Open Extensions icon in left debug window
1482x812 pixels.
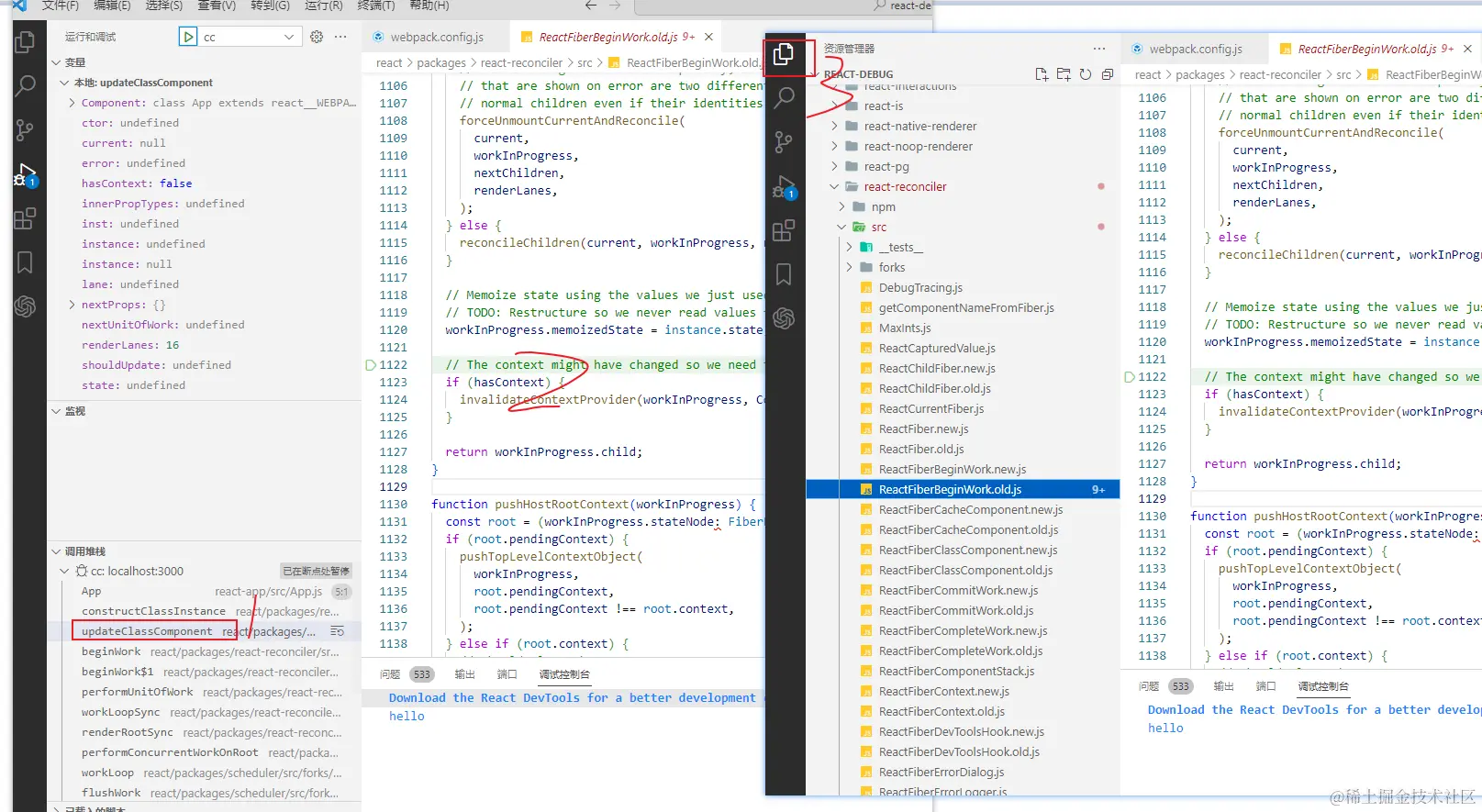coord(25,218)
